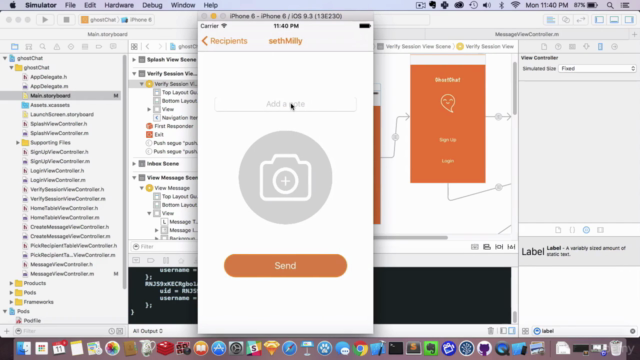Expand the Products folder
Viewport: 640px width, 360px height.
coord(11,283)
